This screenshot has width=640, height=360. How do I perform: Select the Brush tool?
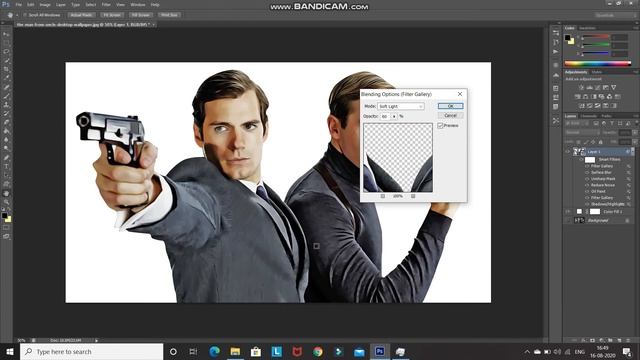click(6, 96)
